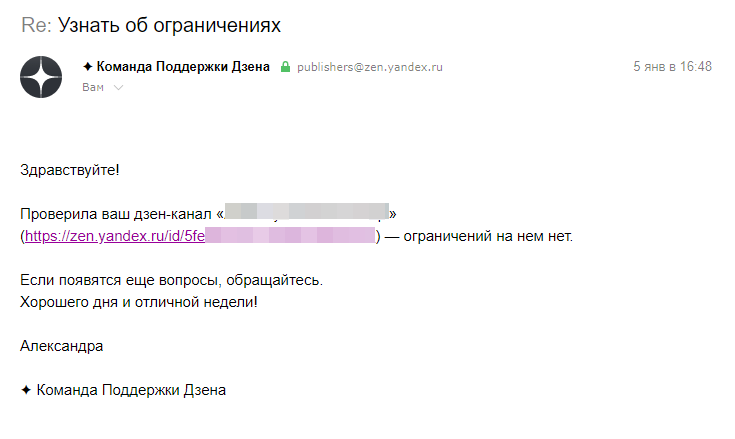Click sender name "Команда Поддержки Дзена" in header

tap(183, 67)
